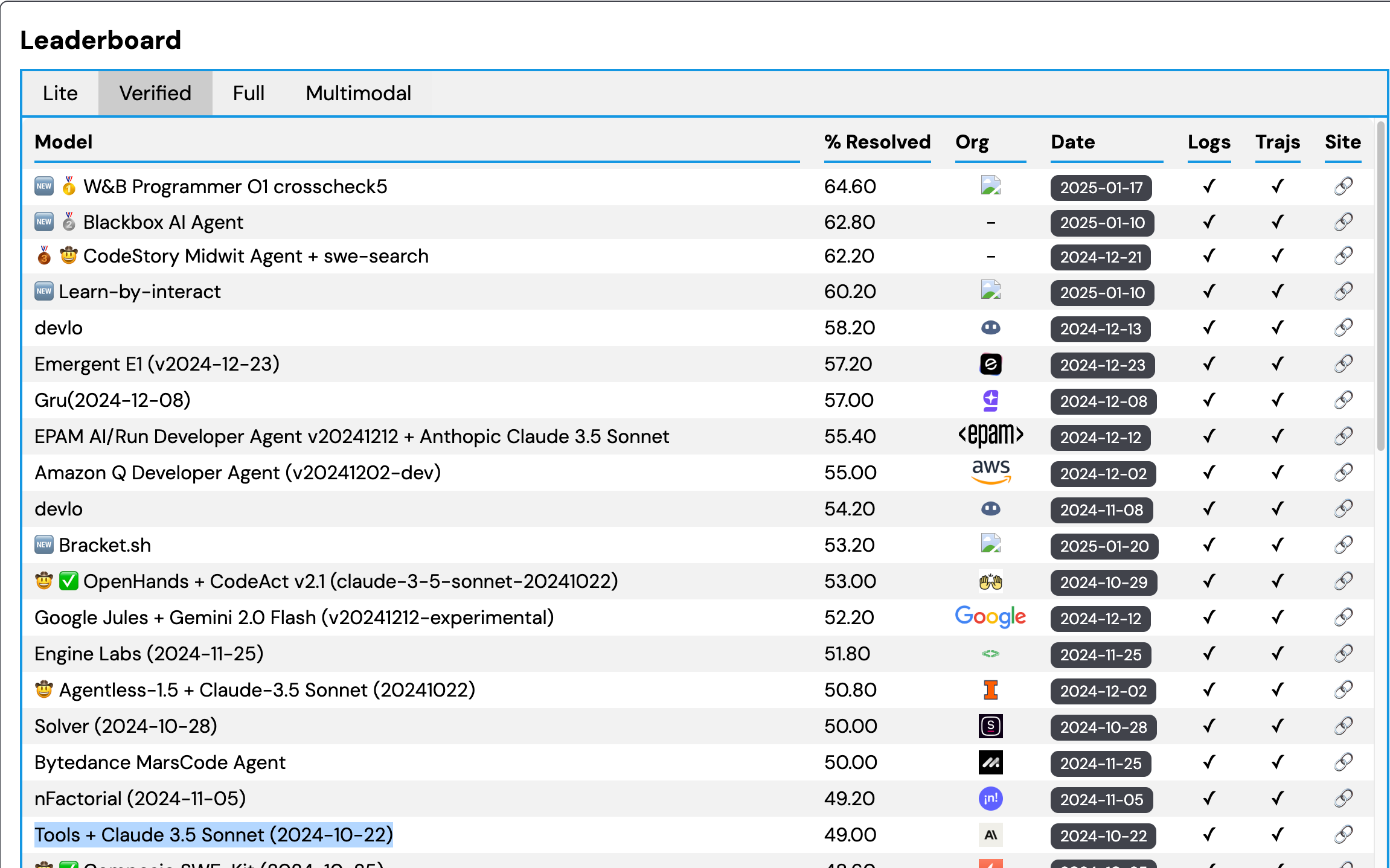Open site link for Solver (2024-10-28)

click(x=1343, y=726)
